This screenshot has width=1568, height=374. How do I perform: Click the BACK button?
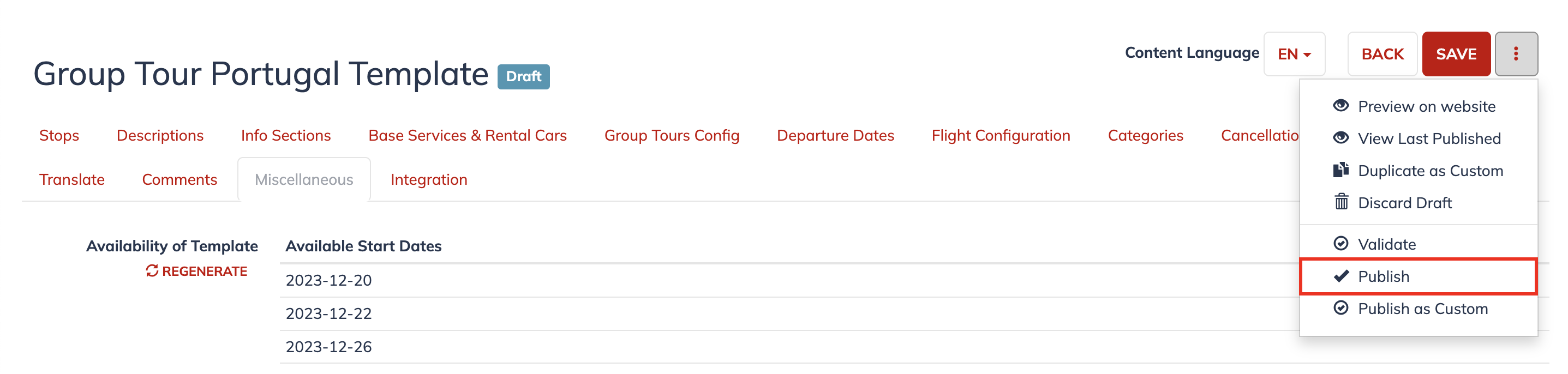click(x=1383, y=54)
